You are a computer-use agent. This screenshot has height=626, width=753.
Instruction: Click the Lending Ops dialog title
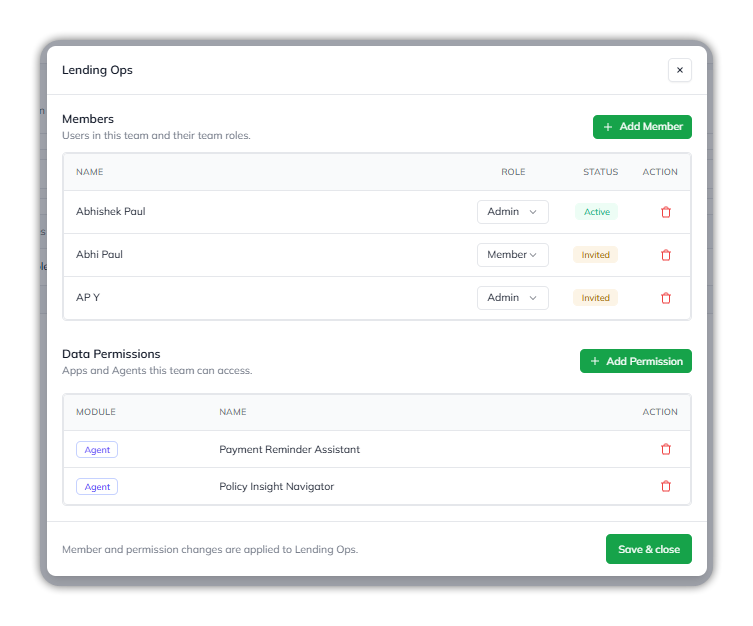(97, 70)
